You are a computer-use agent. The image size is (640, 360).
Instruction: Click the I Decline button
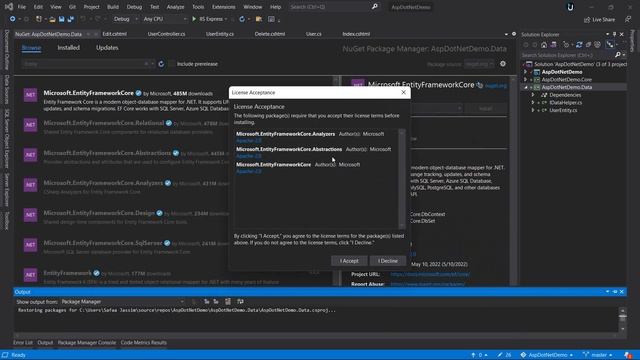click(x=387, y=261)
